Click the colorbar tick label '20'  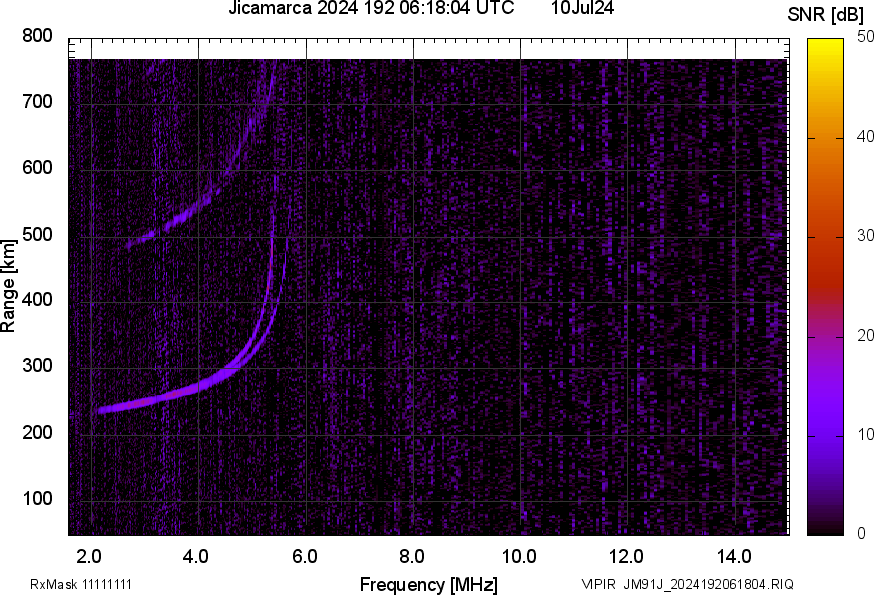tap(865, 335)
